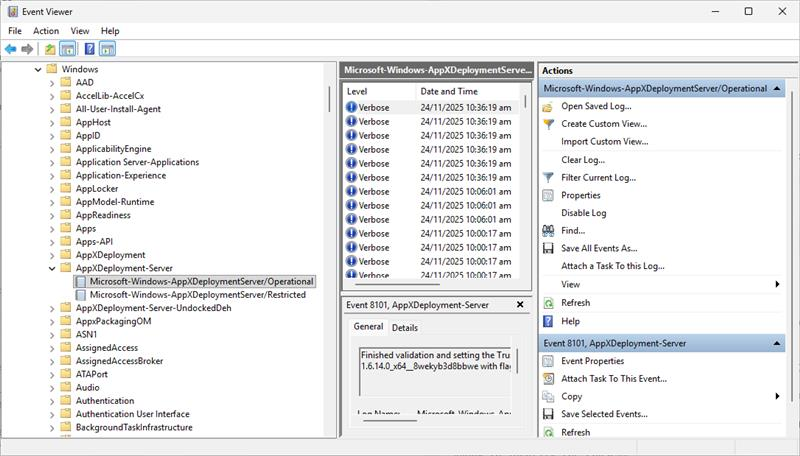This screenshot has width=800, height=456.
Task: Click the Forward arrow toolbar icon
Action: pyautogui.click(x=27, y=49)
